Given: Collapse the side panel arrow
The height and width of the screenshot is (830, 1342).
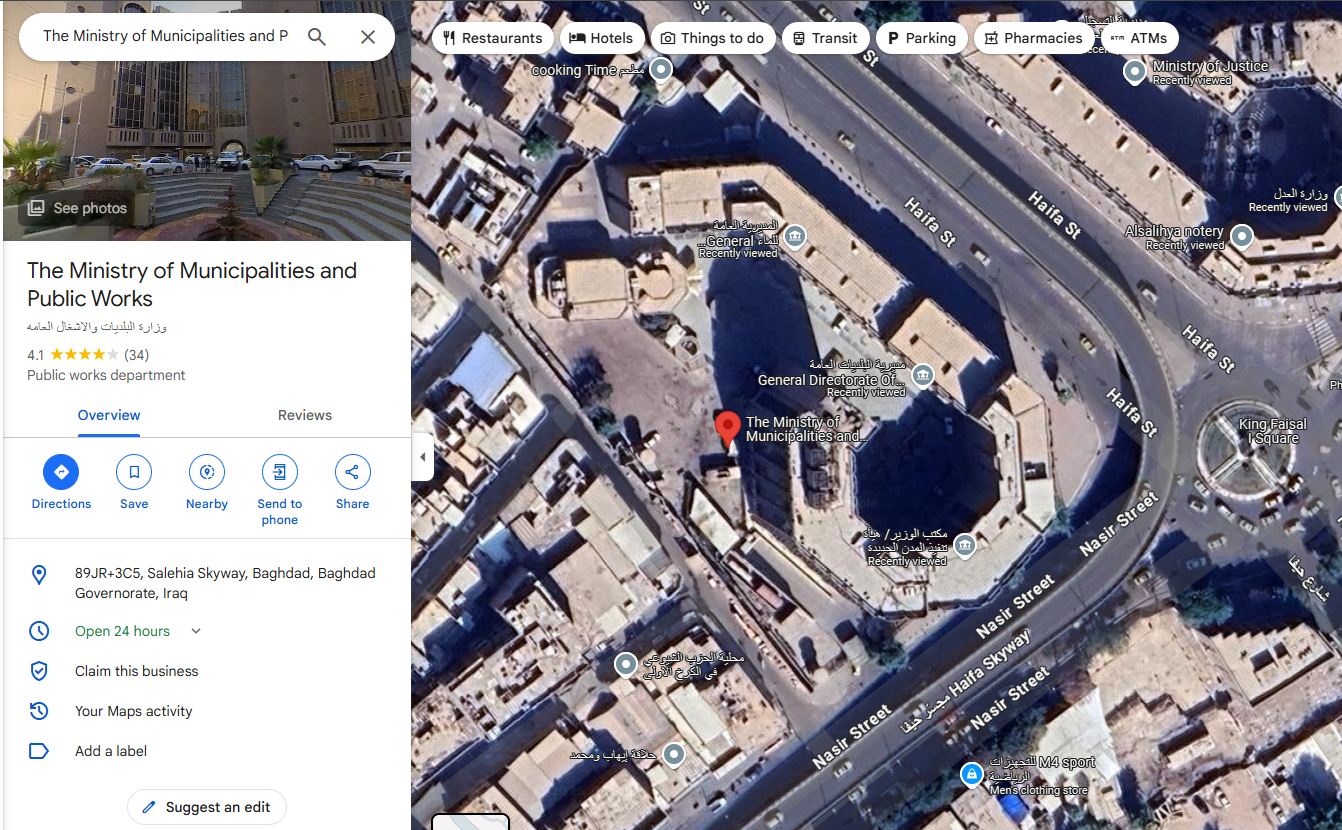Looking at the screenshot, I should click(x=422, y=457).
